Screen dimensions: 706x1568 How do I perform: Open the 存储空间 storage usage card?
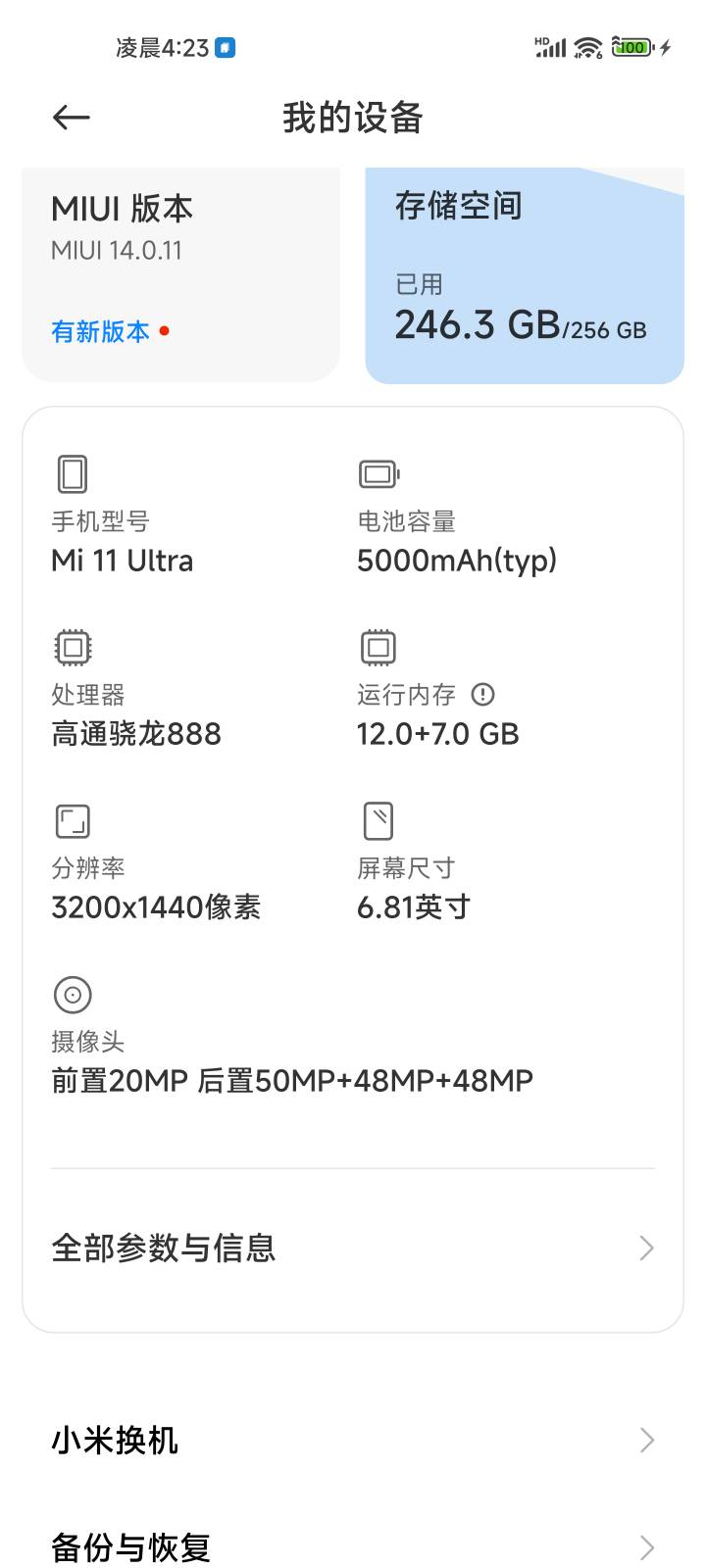pyautogui.click(x=525, y=276)
